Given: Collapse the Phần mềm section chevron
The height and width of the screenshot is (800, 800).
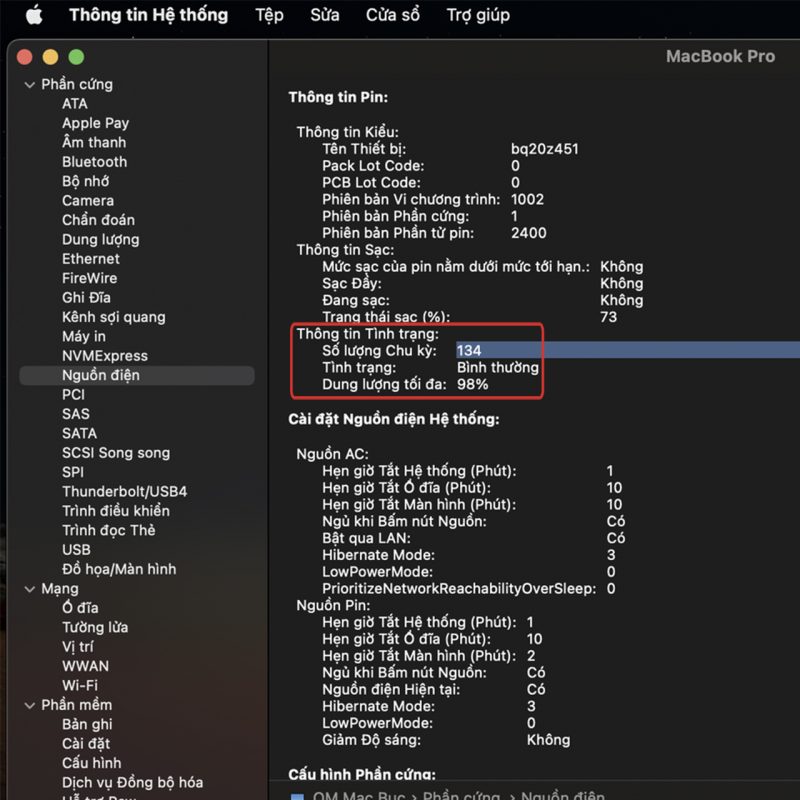Looking at the screenshot, I should coord(29,705).
